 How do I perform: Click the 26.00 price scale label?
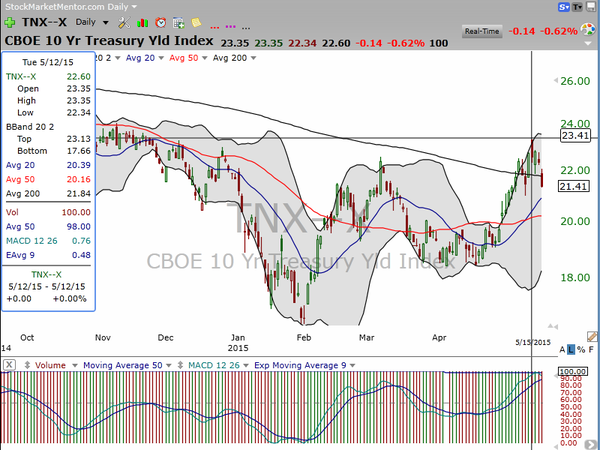(575, 81)
